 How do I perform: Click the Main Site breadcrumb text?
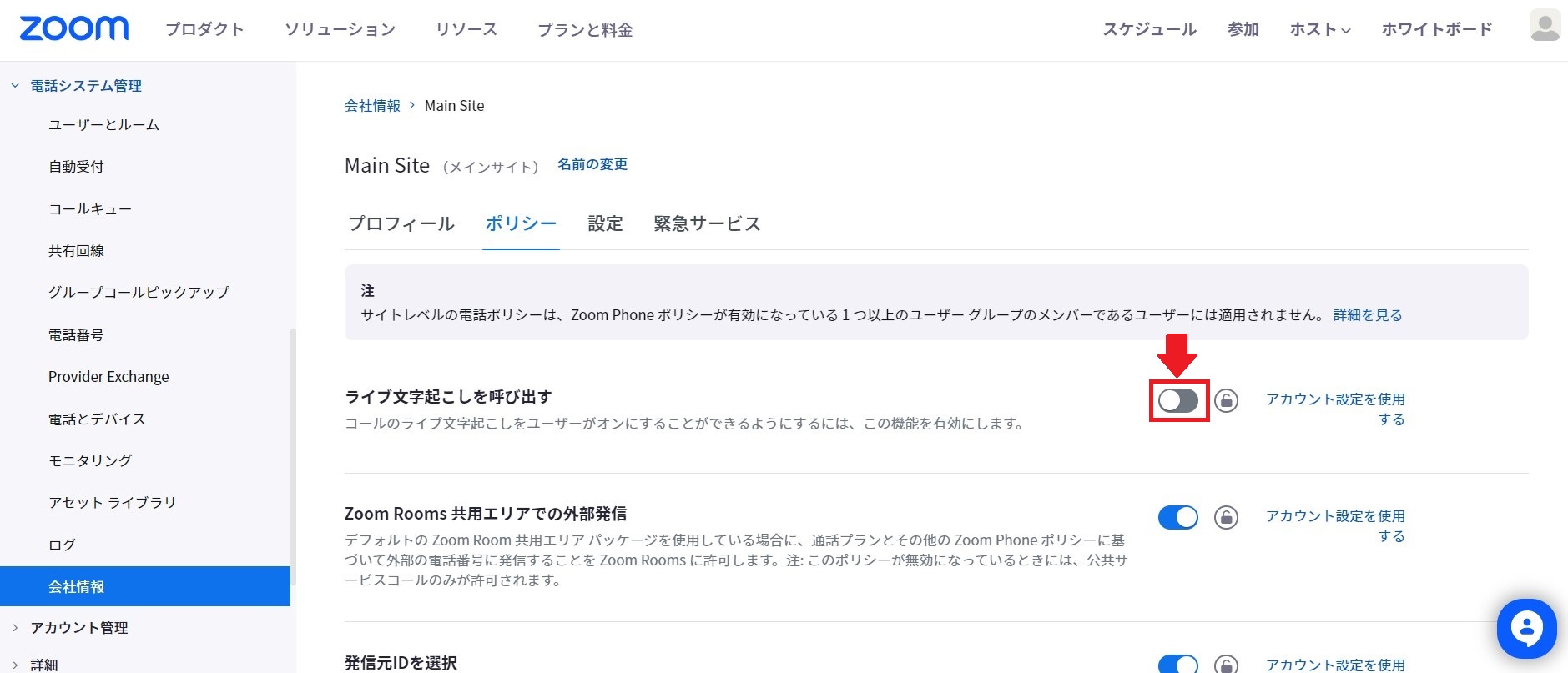[x=454, y=106]
